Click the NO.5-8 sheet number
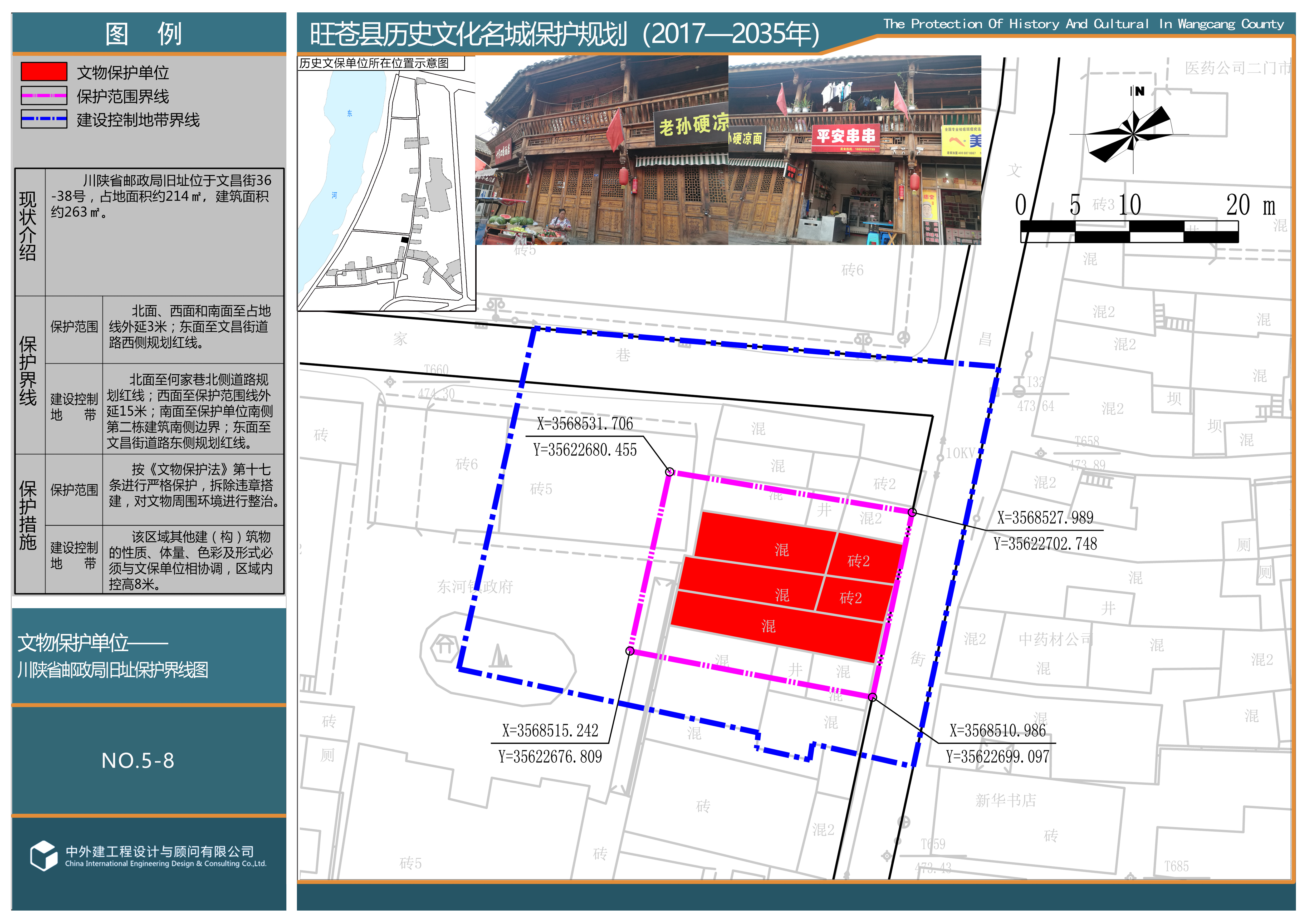The height and width of the screenshot is (924, 1307). [x=138, y=761]
